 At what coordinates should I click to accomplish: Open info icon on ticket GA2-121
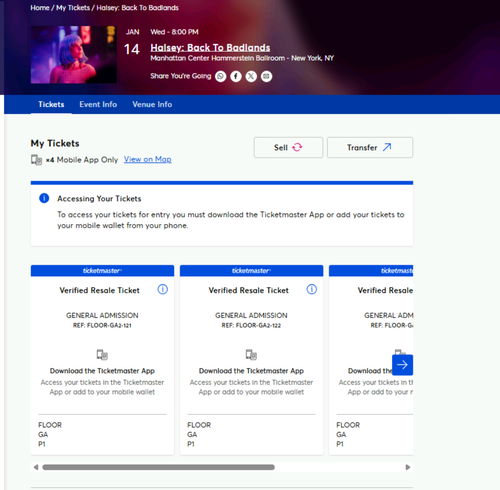(x=163, y=289)
